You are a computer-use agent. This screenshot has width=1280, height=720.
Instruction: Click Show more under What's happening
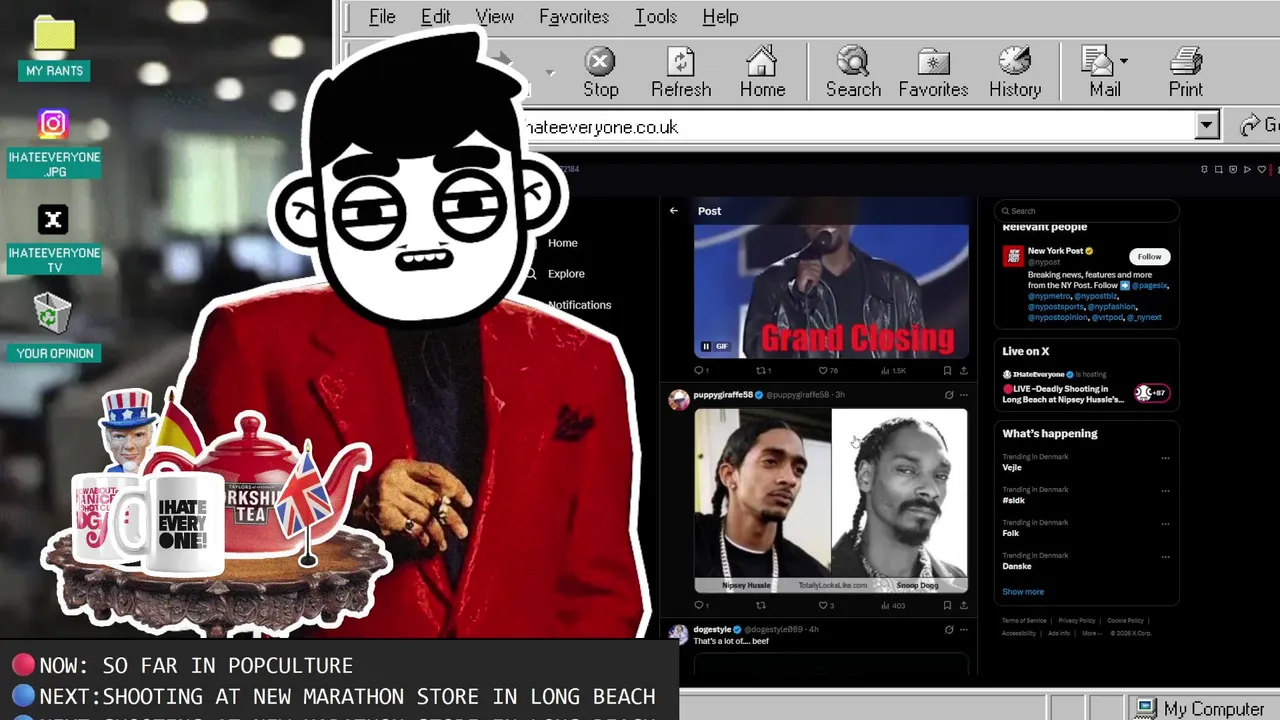click(1023, 592)
